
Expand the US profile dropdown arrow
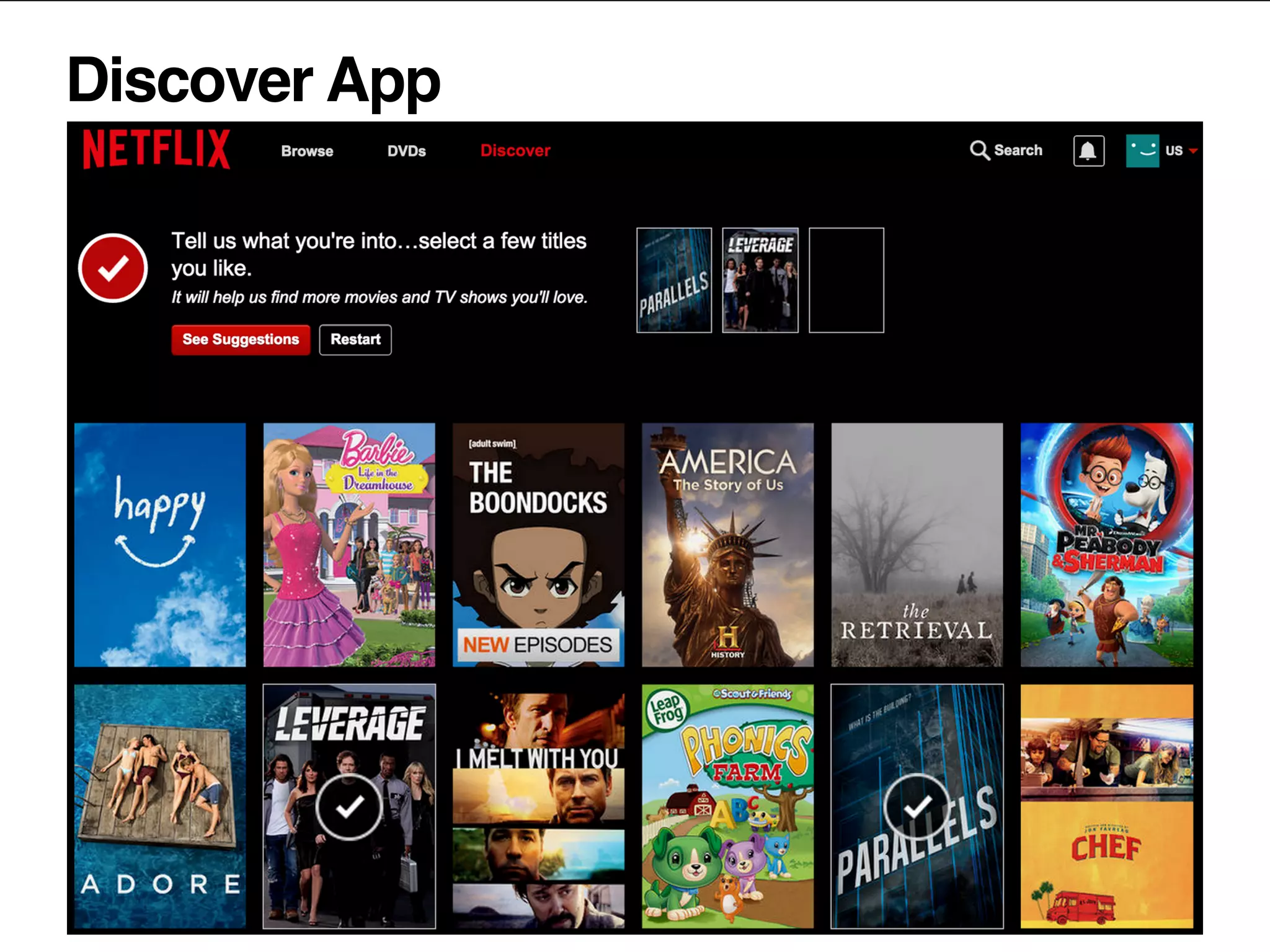pyautogui.click(x=1192, y=151)
